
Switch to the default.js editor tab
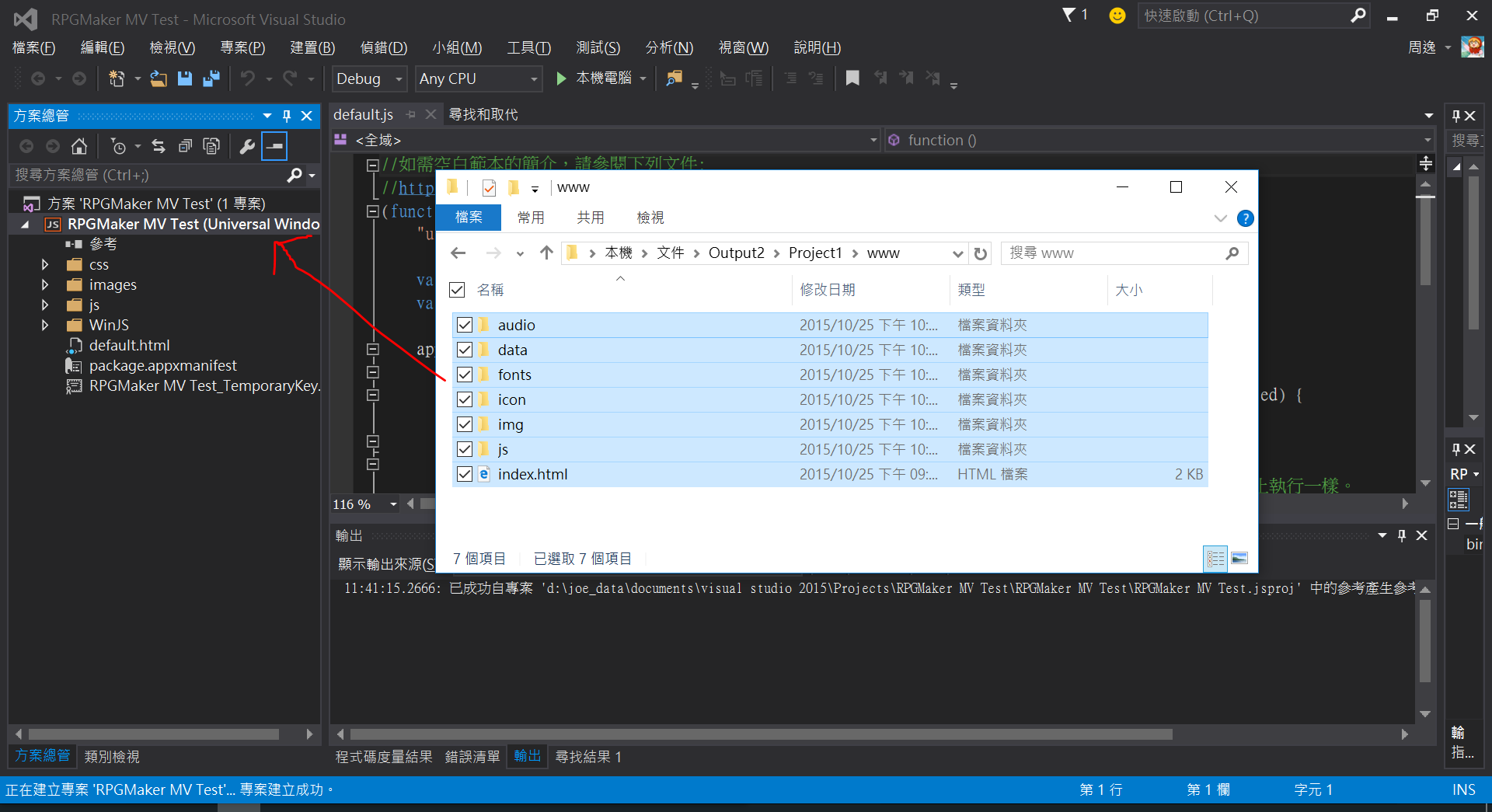coord(364,114)
